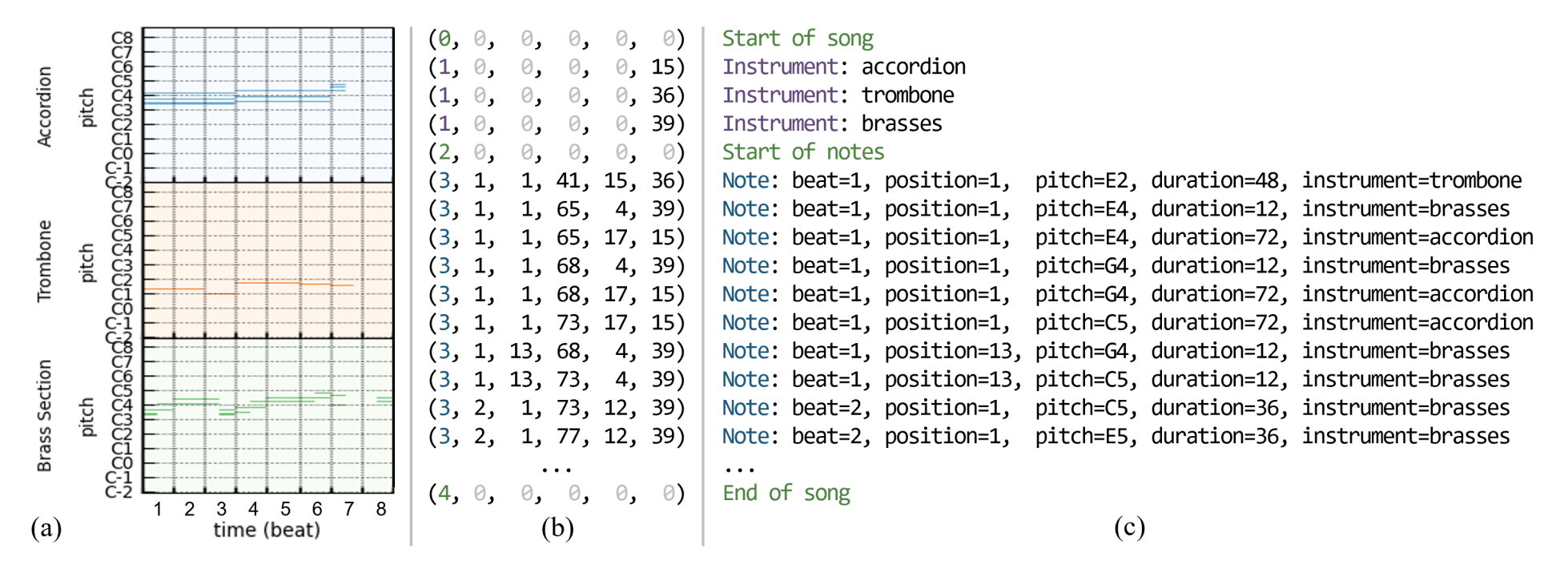Select the "Instrument: trombone" line
The width and height of the screenshot is (1568, 565).
click(x=838, y=95)
